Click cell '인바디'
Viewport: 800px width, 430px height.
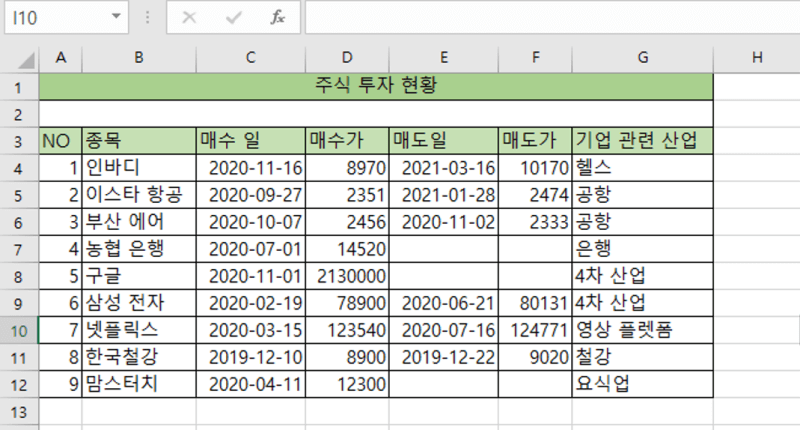coord(139,168)
